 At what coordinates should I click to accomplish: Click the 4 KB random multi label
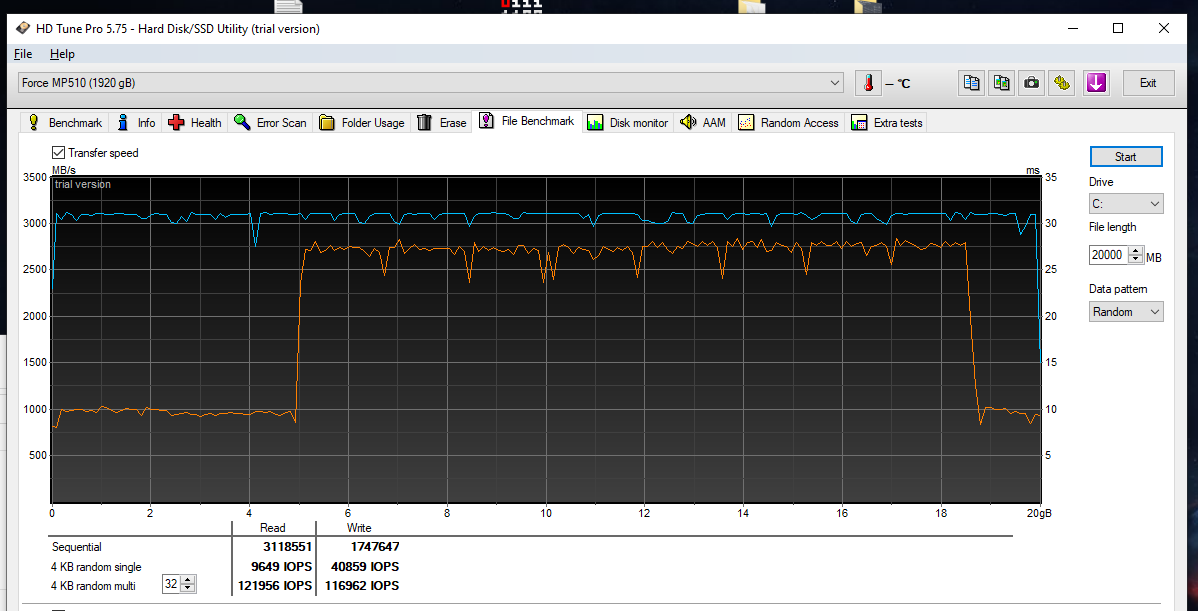[93, 586]
